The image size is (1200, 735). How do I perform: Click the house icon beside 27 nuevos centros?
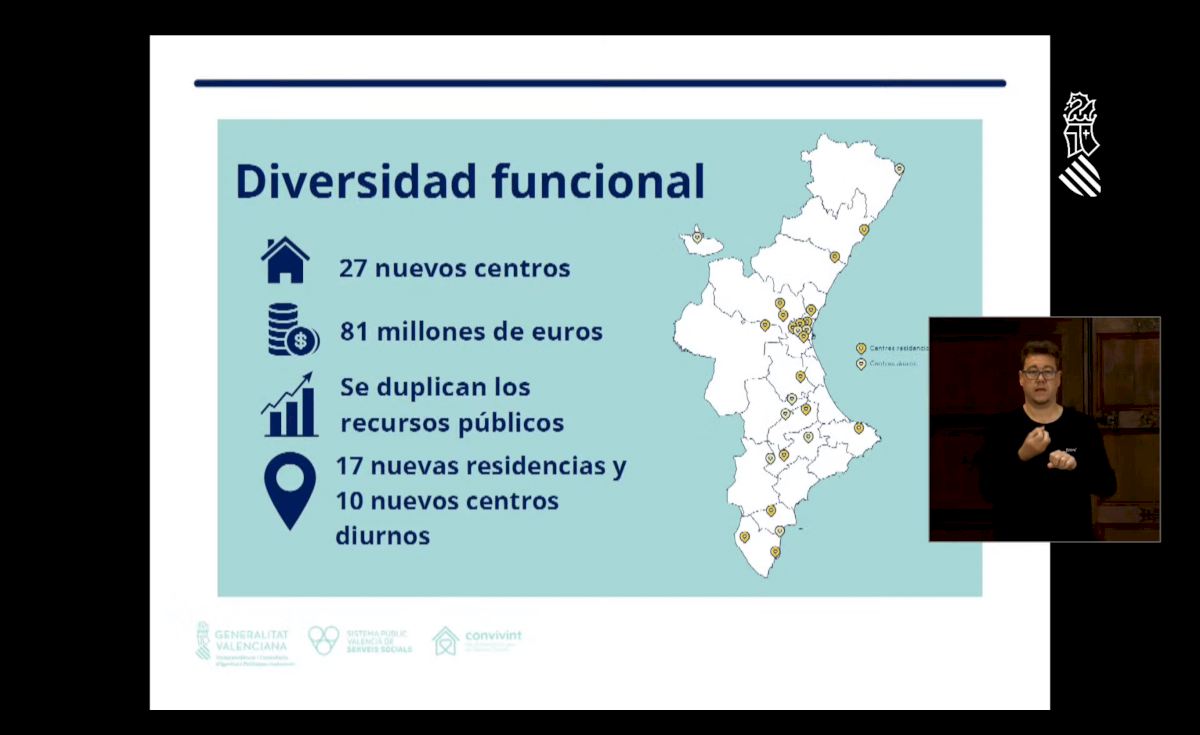[285, 261]
